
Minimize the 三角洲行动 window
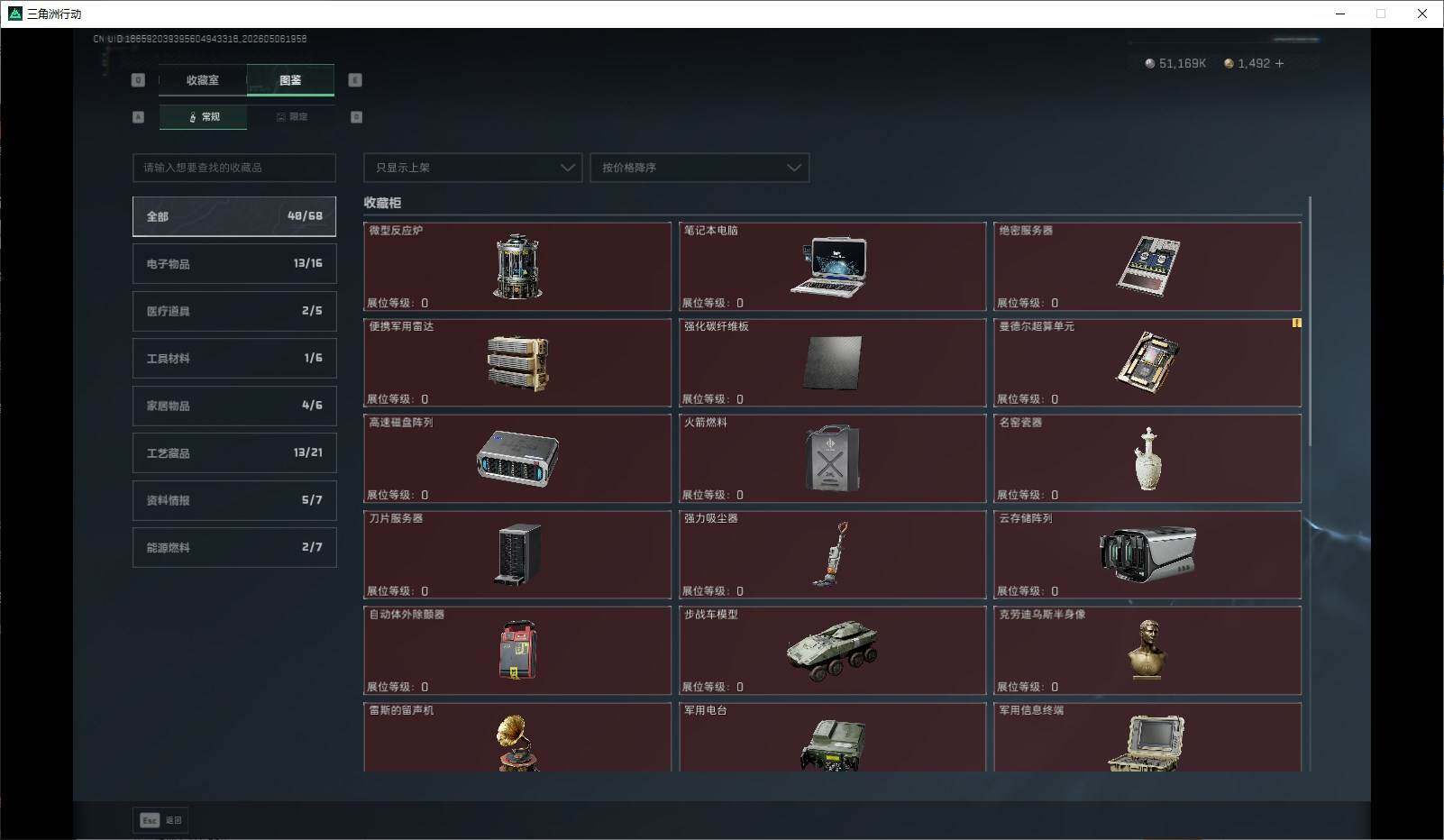pyautogui.click(x=1340, y=14)
